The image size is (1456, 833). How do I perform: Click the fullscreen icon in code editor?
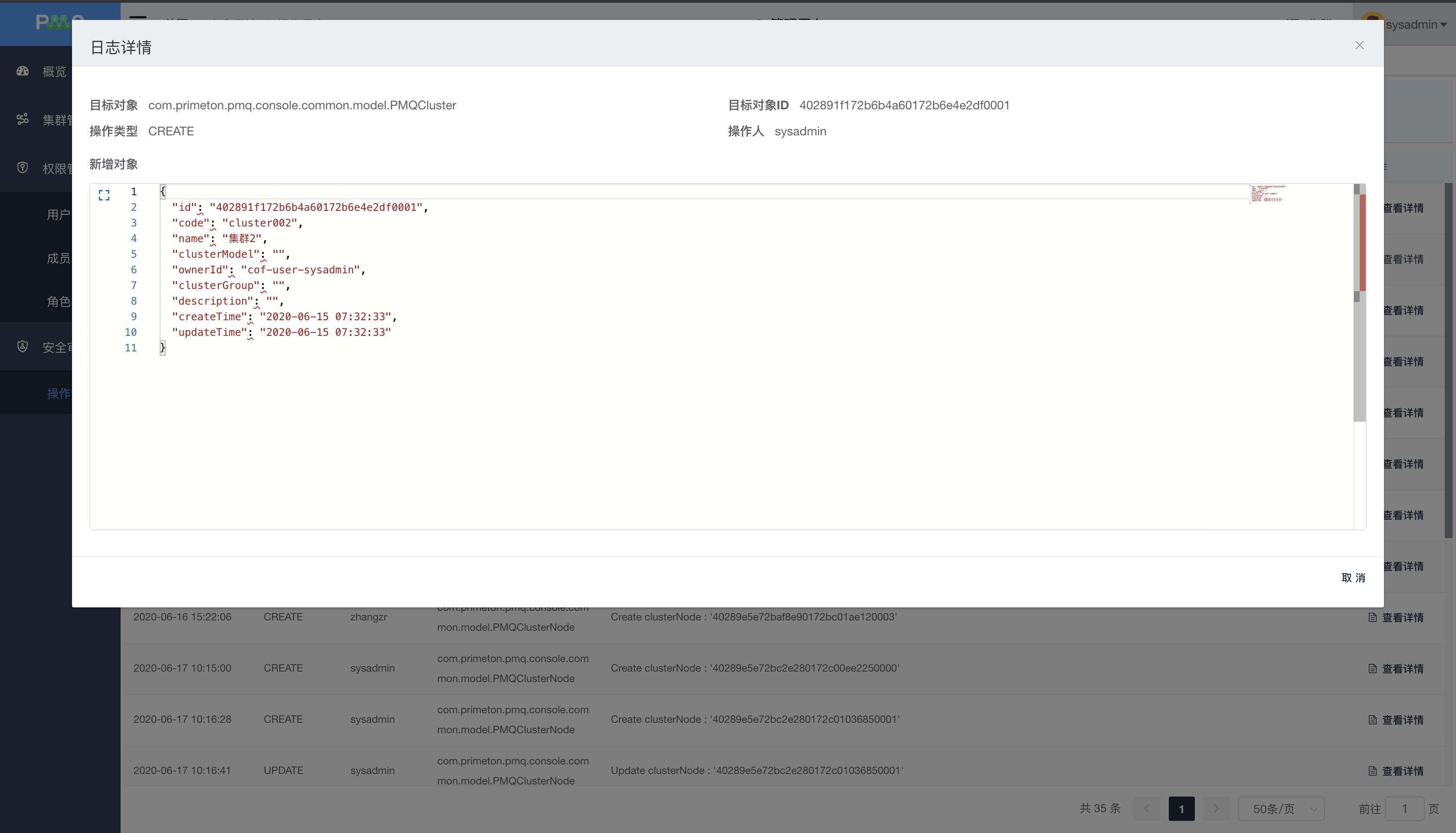(x=104, y=196)
